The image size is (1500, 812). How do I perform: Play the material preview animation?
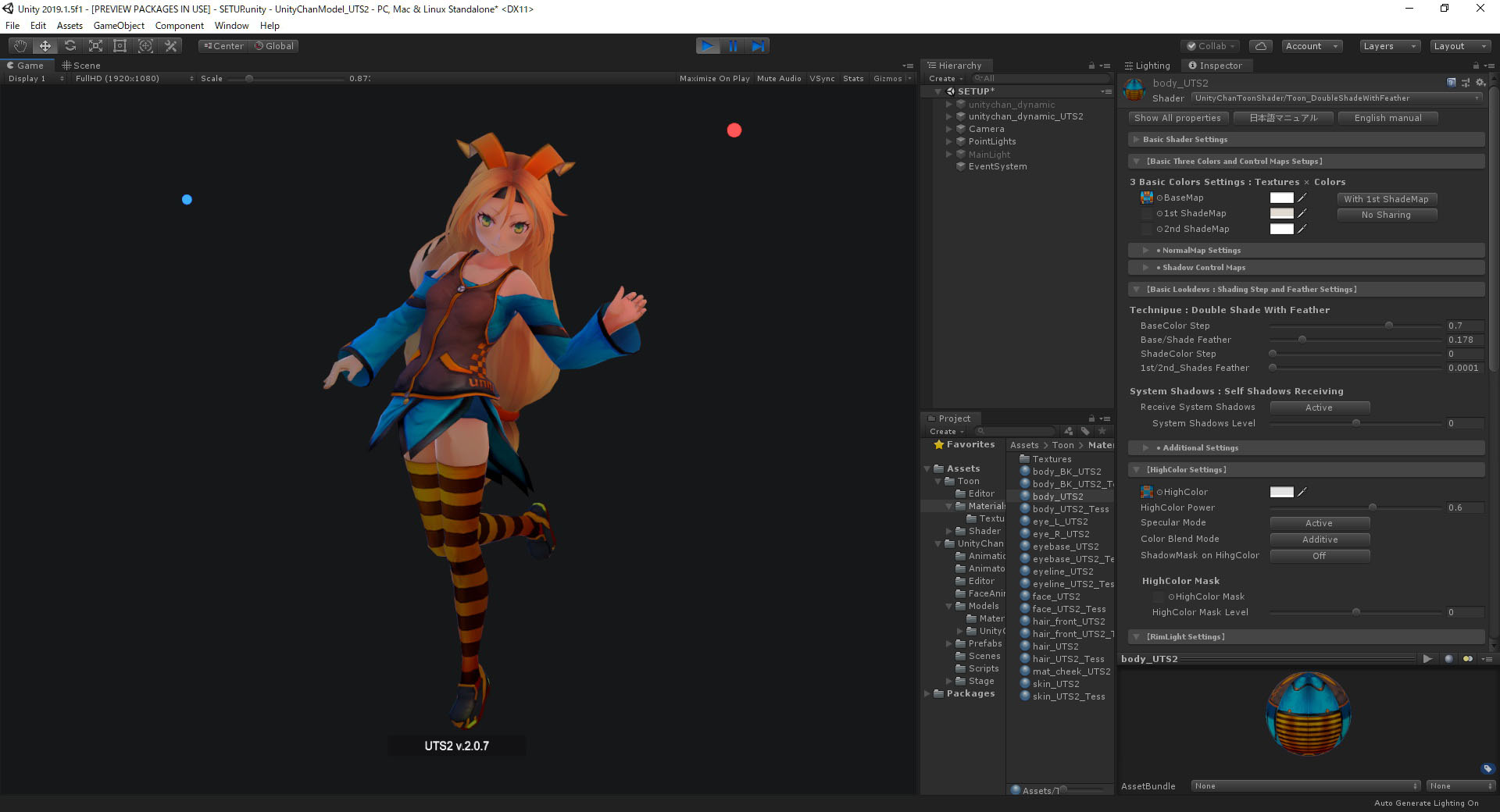coord(1427,659)
